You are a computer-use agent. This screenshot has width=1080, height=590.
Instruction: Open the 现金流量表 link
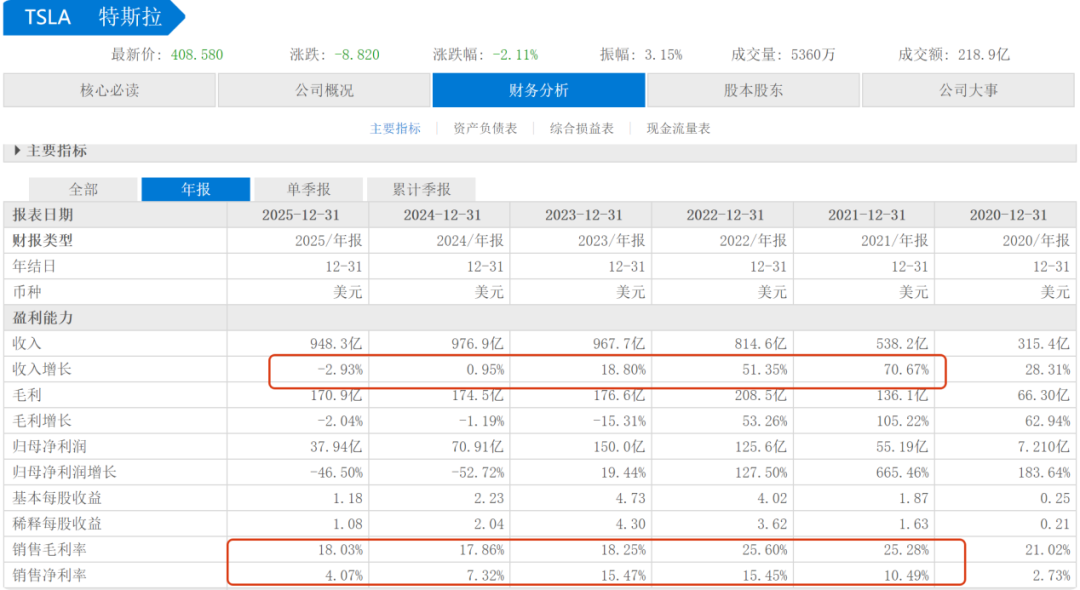pos(678,128)
